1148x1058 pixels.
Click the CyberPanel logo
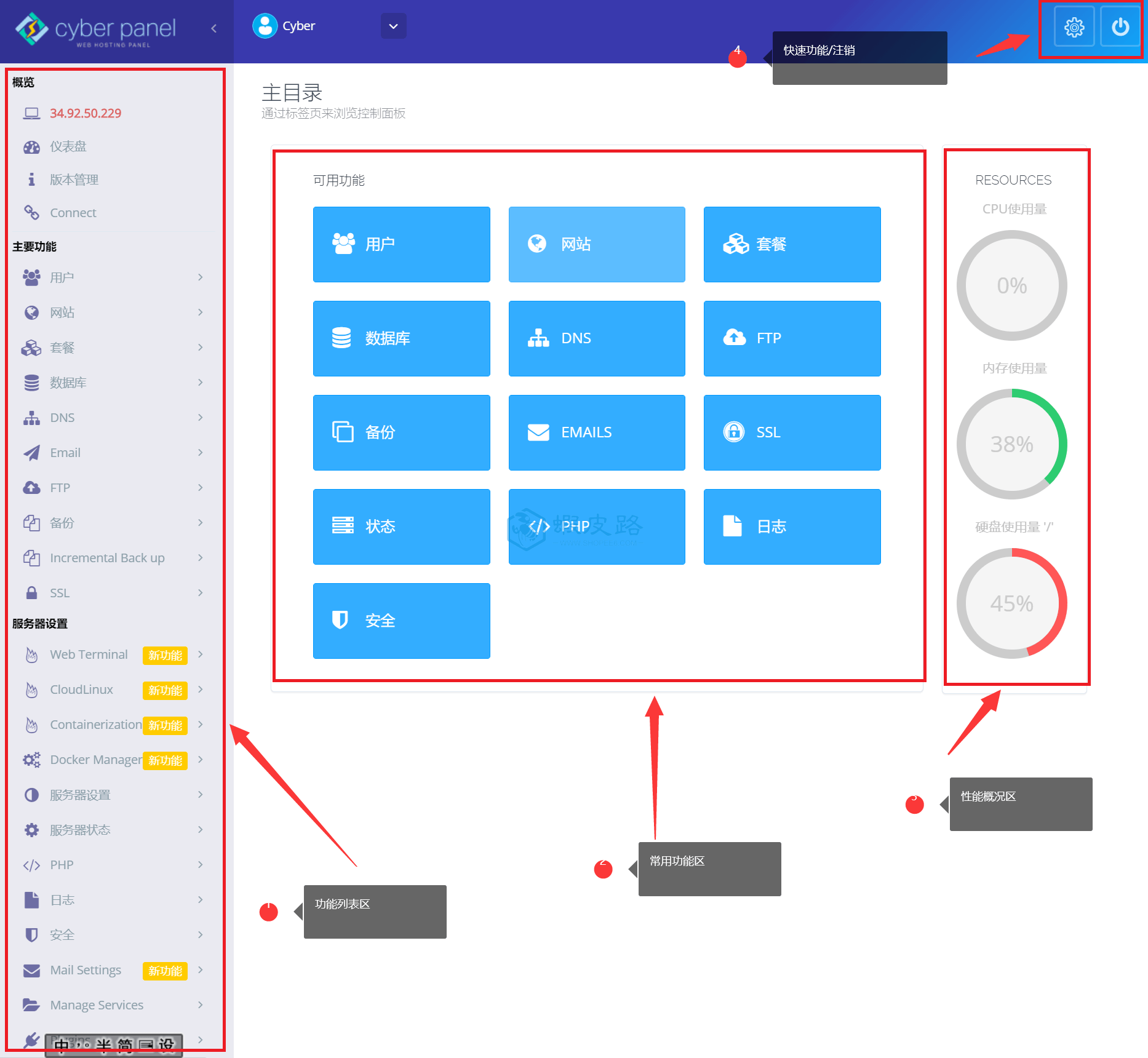96,29
